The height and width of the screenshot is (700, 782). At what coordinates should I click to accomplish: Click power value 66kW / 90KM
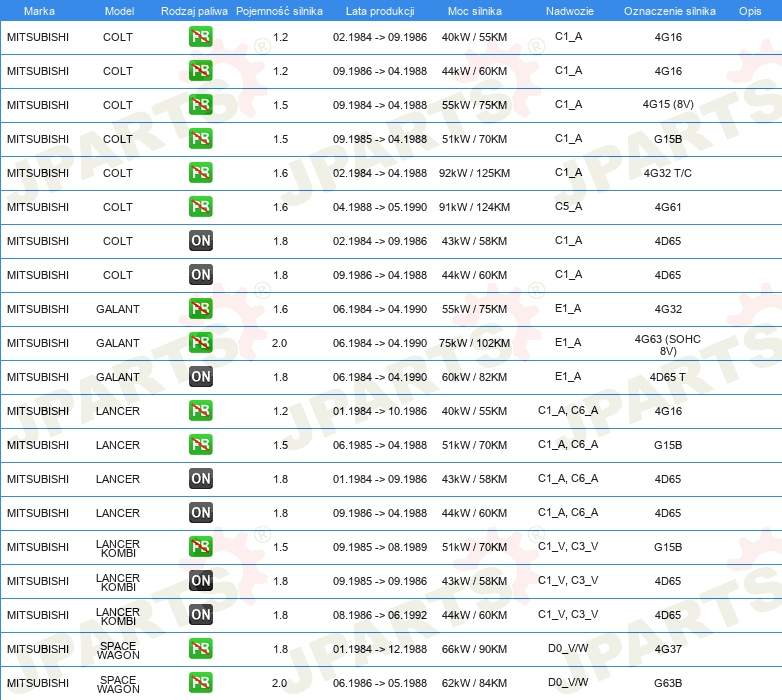[474, 649]
